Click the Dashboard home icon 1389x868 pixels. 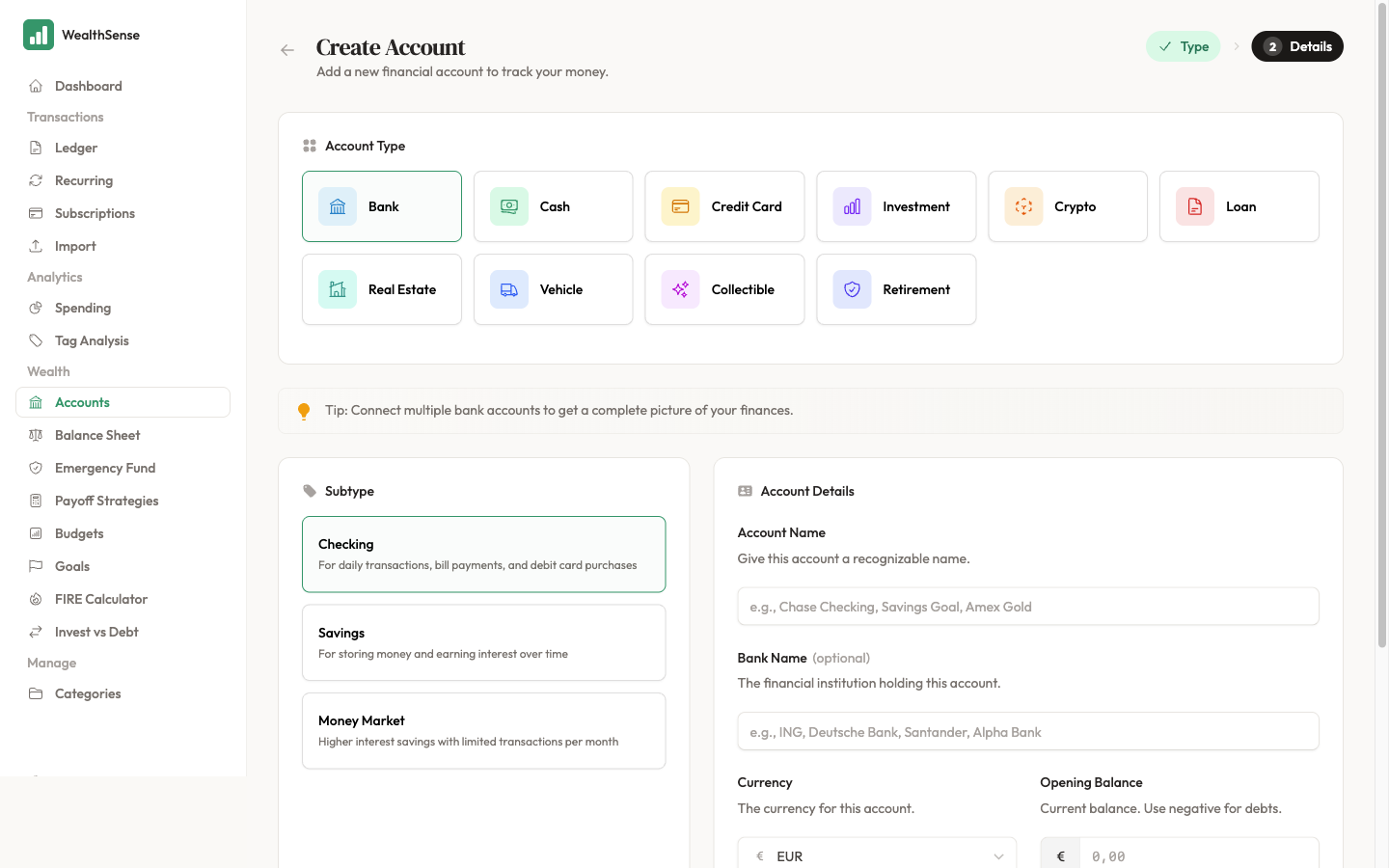pyautogui.click(x=36, y=86)
